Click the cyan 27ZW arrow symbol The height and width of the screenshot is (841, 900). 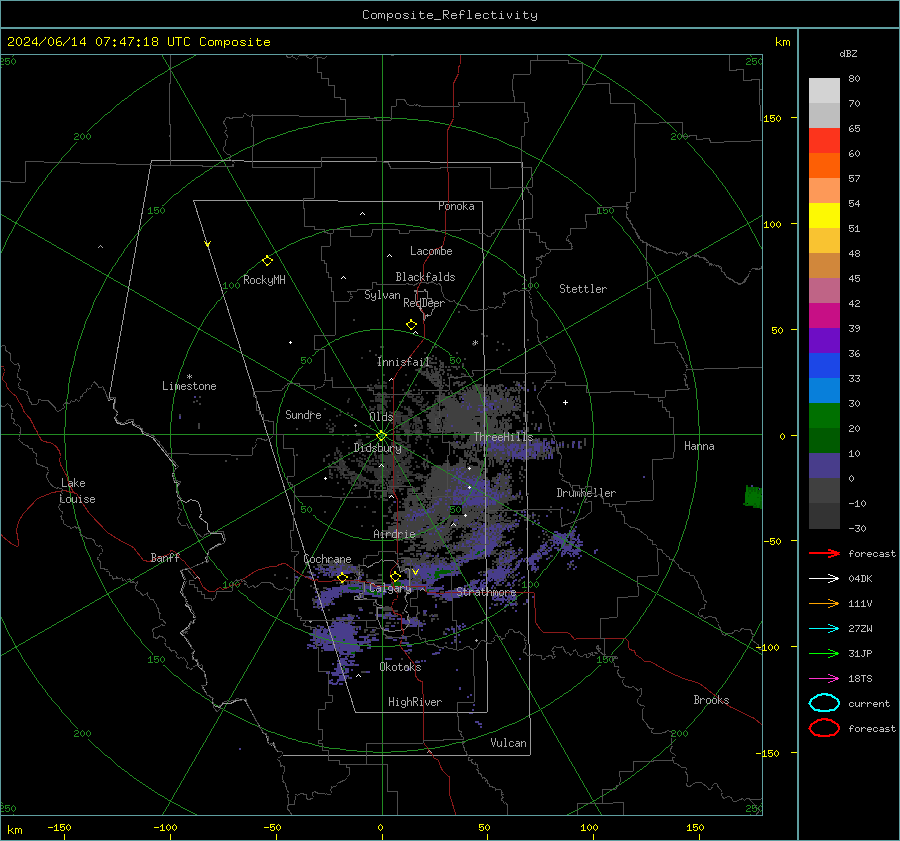(x=824, y=628)
